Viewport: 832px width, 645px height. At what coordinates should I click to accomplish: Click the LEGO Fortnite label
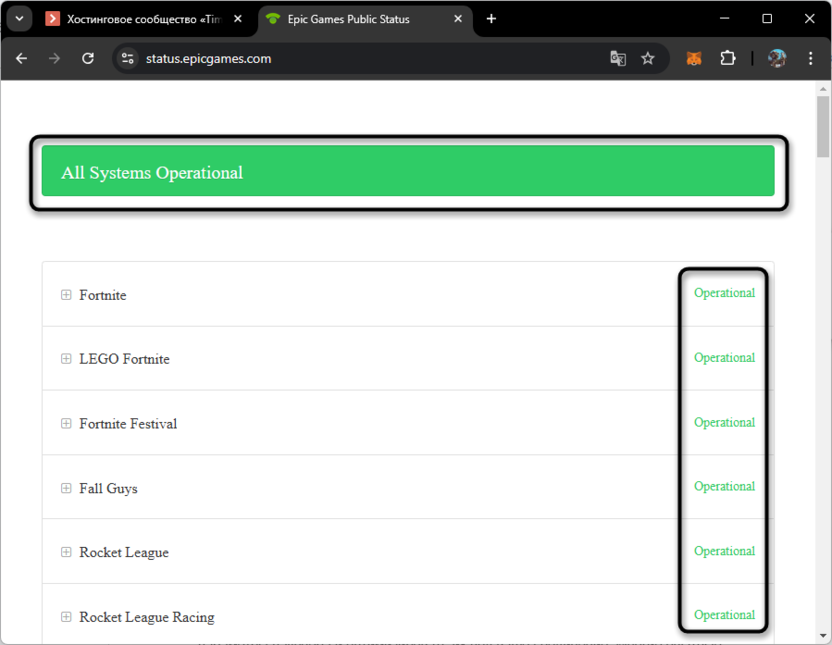[124, 359]
